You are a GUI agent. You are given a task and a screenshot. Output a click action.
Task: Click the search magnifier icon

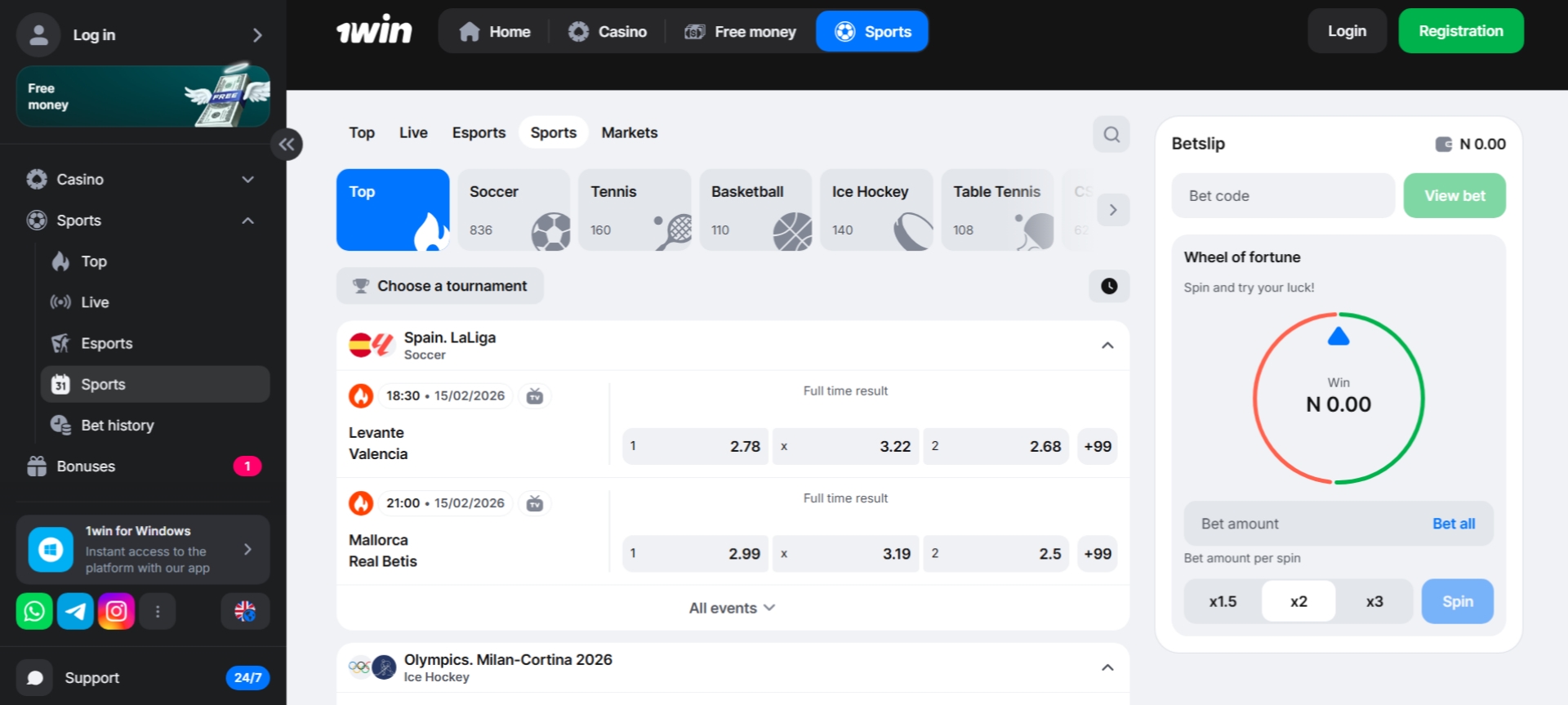1111,134
